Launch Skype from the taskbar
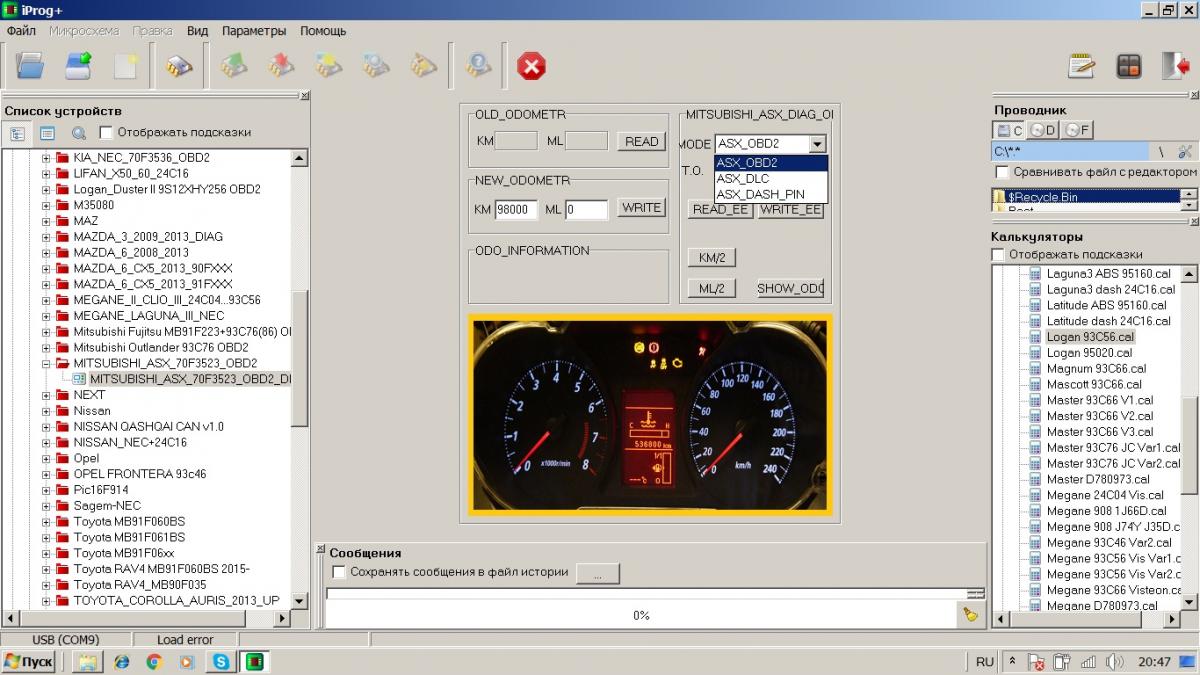This screenshot has height=675, width=1200. 220,661
